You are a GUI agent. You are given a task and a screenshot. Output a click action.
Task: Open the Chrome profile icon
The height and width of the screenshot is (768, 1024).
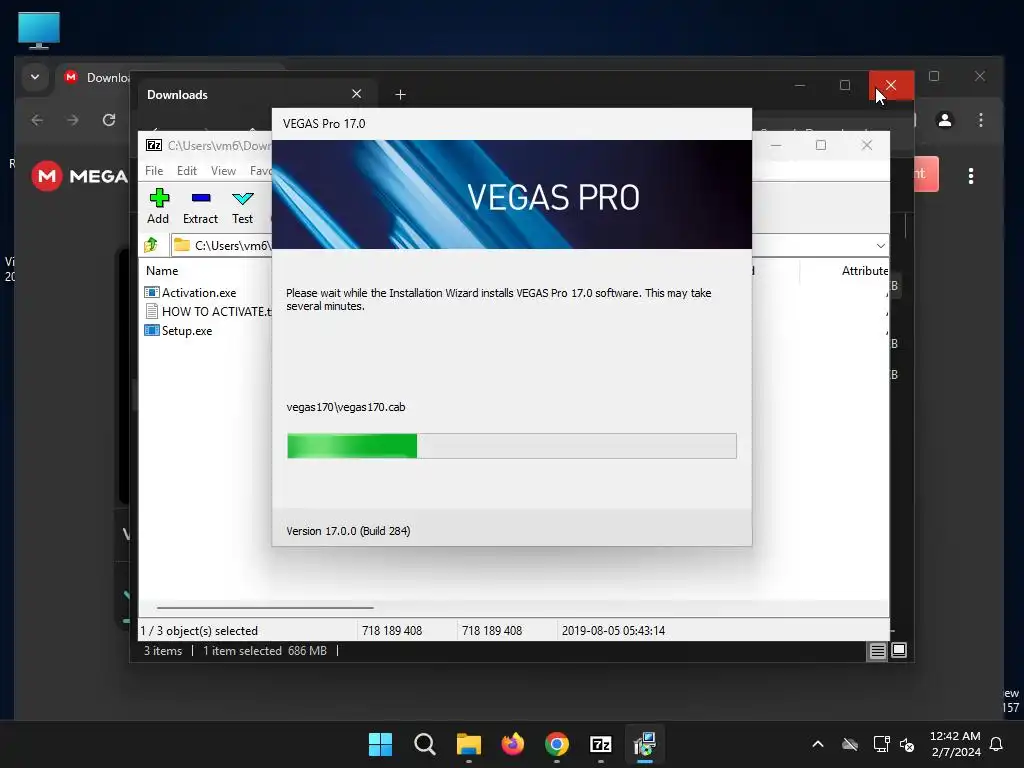(945, 120)
